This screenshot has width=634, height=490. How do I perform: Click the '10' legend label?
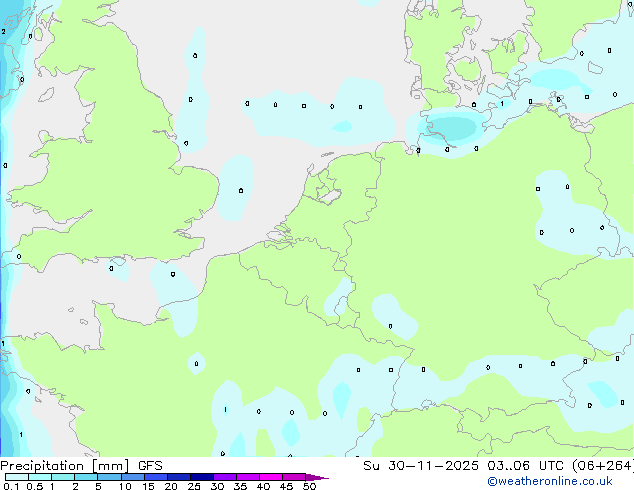coord(125,486)
